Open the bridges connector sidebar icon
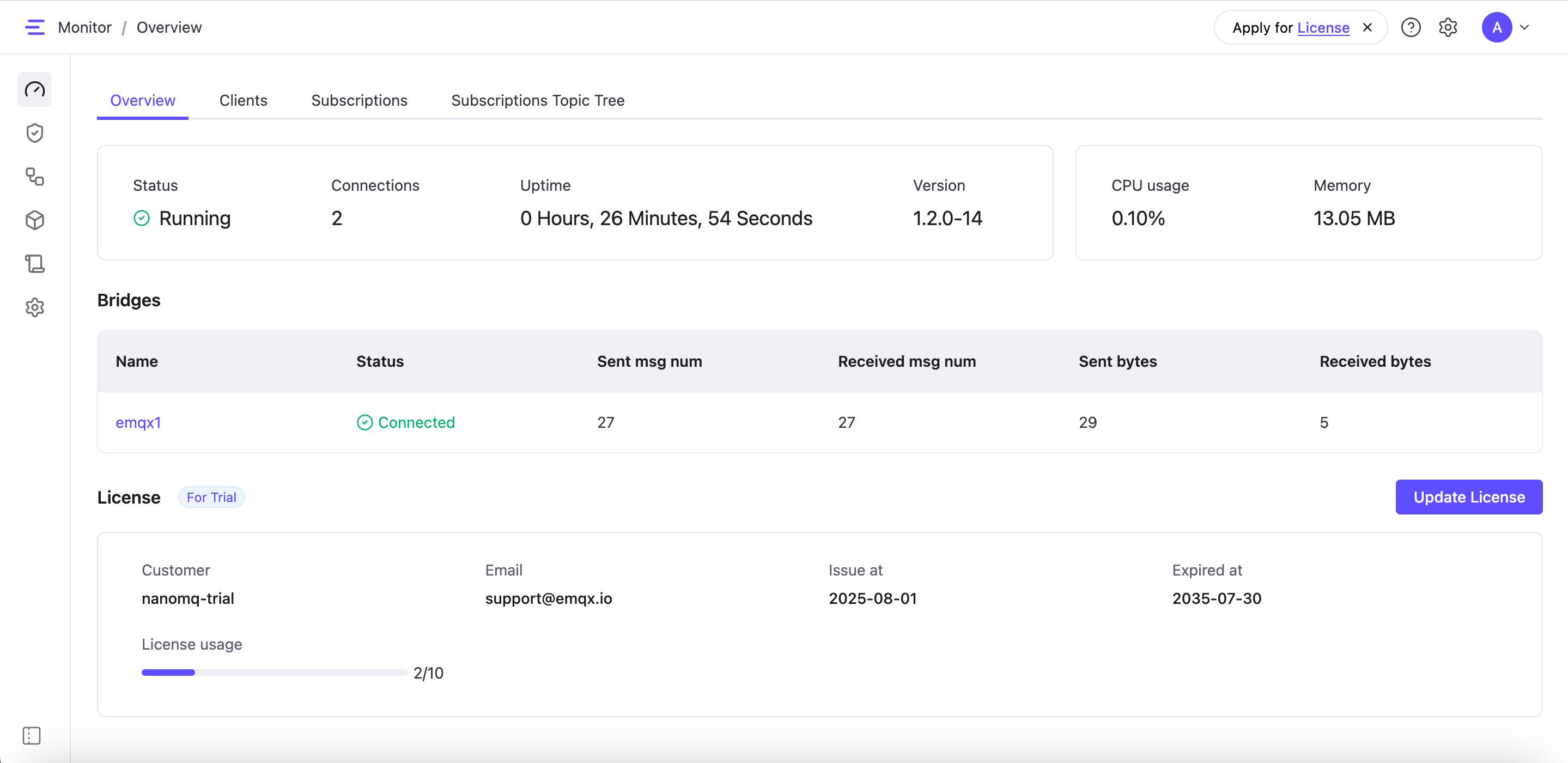This screenshot has height=763, width=1568. 35,177
